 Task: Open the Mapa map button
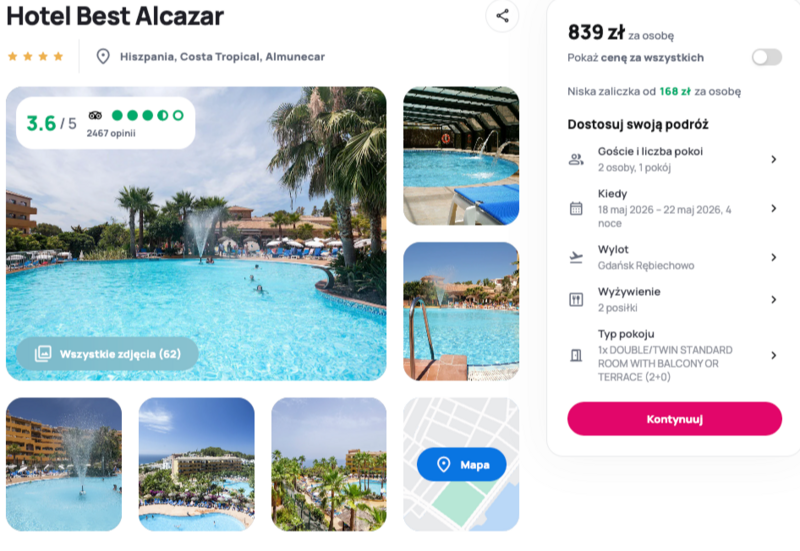point(461,465)
